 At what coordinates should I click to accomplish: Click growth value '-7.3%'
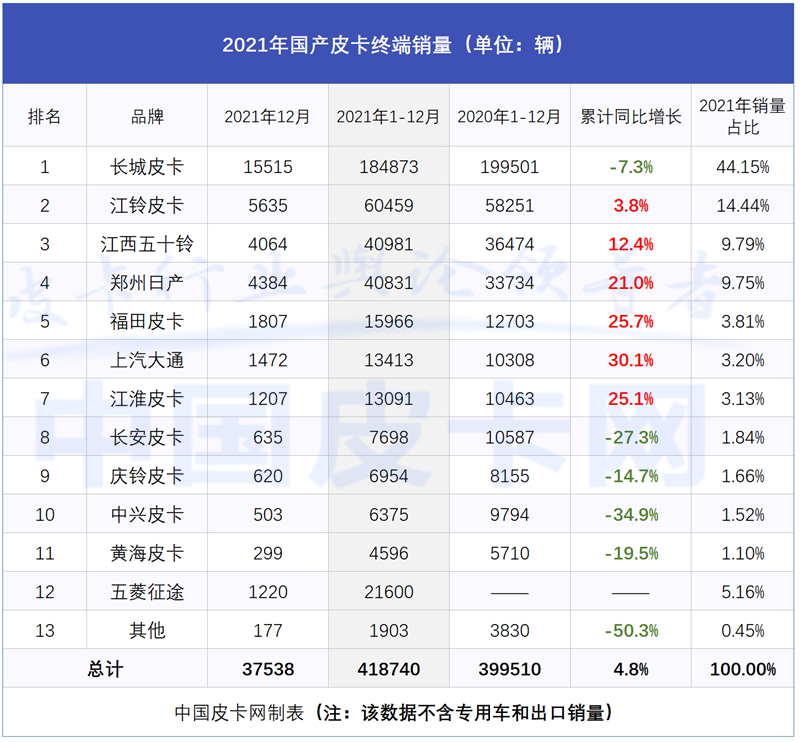(x=631, y=167)
